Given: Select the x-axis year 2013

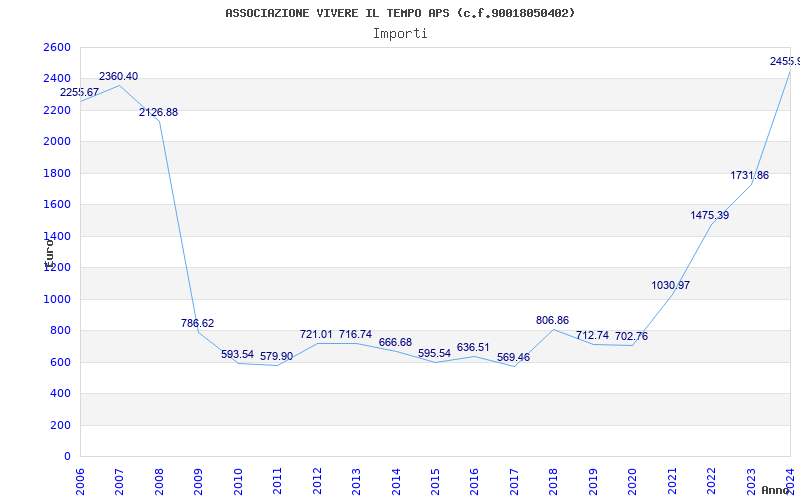Looking at the screenshot, I should pyautogui.click(x=357, y=482).
